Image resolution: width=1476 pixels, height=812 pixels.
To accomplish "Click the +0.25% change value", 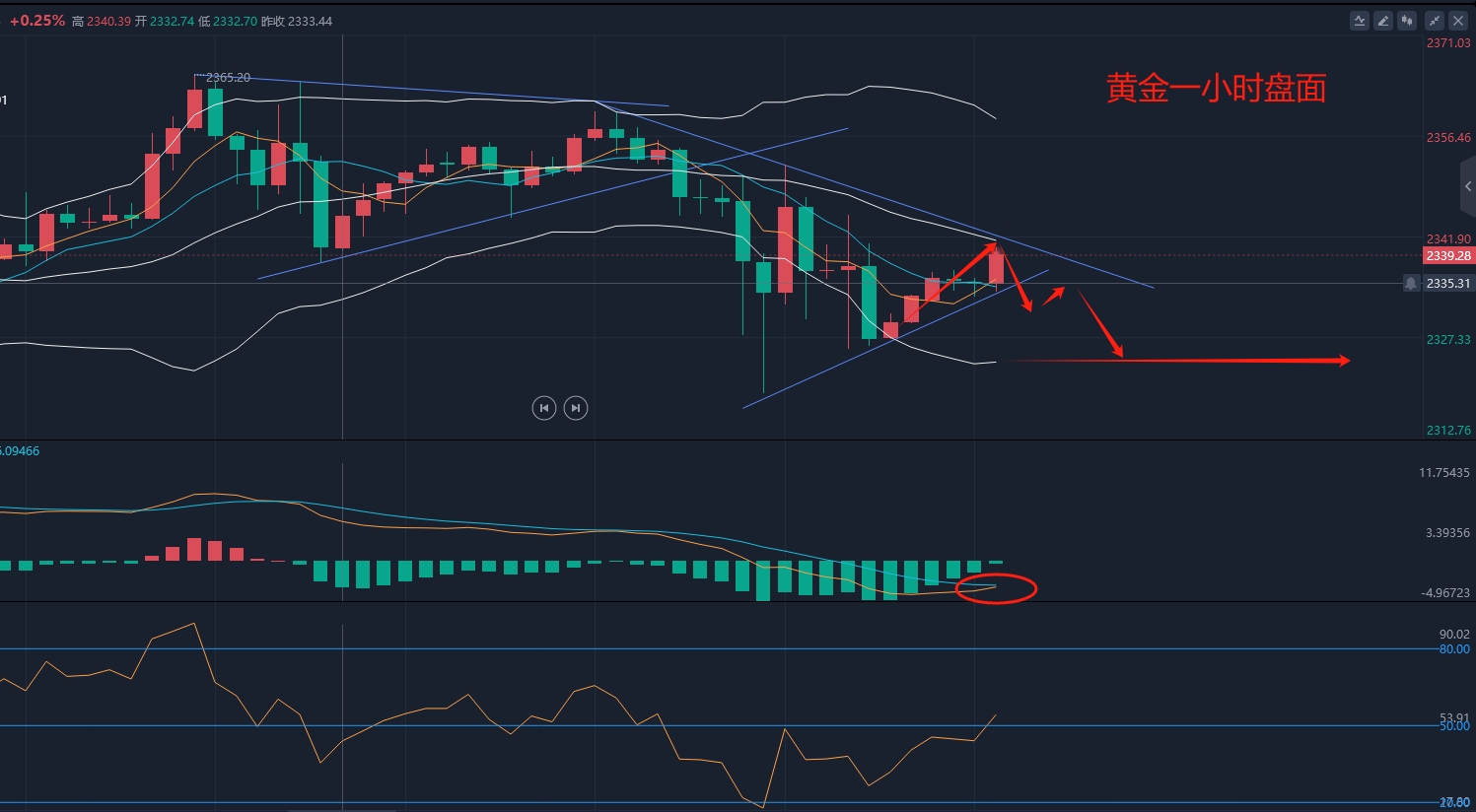I will (37, 21).
